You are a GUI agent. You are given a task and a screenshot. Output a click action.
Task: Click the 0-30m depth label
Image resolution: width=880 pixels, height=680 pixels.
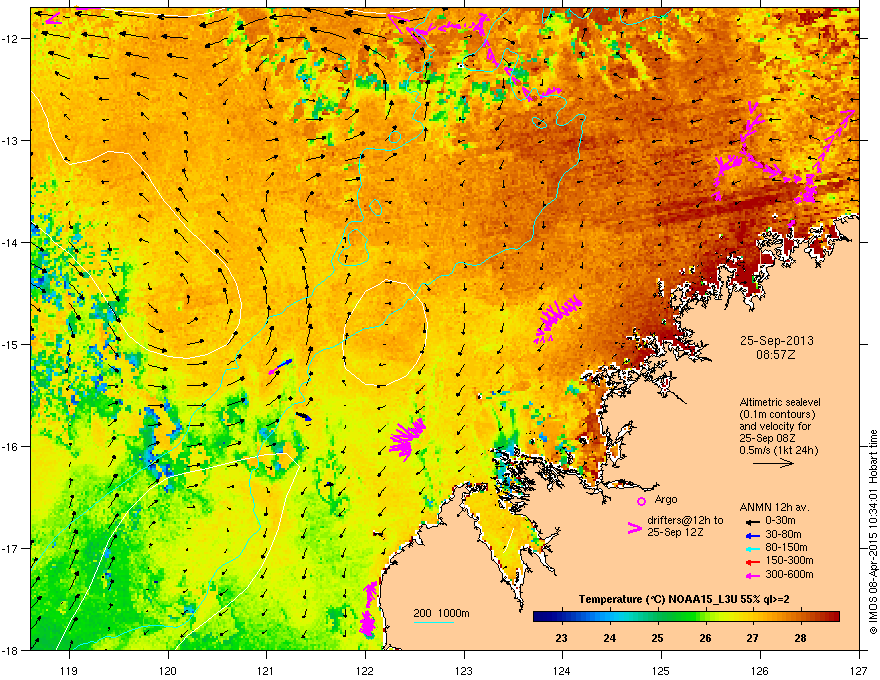pyautogui.click(x=780, y=521)
